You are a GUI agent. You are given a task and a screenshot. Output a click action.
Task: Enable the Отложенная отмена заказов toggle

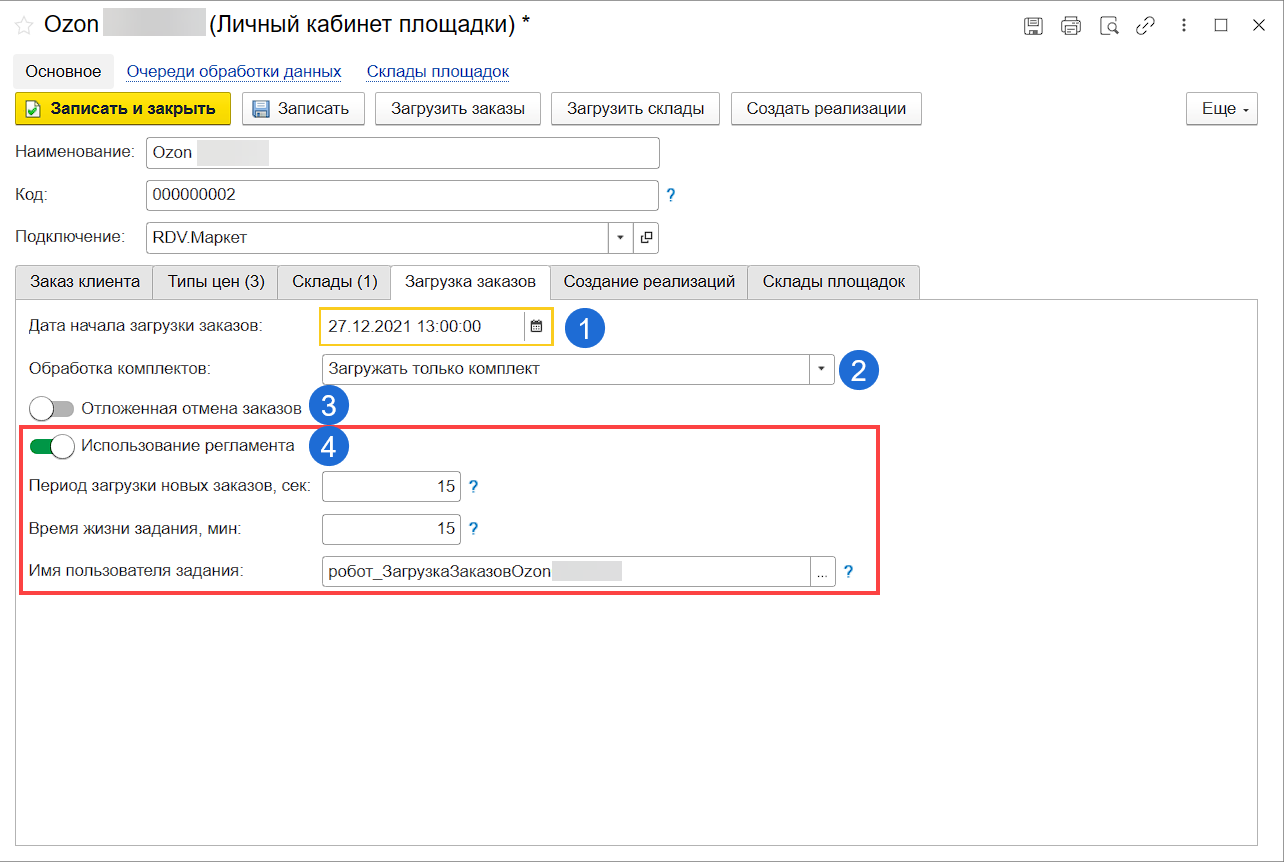point(52,408)
